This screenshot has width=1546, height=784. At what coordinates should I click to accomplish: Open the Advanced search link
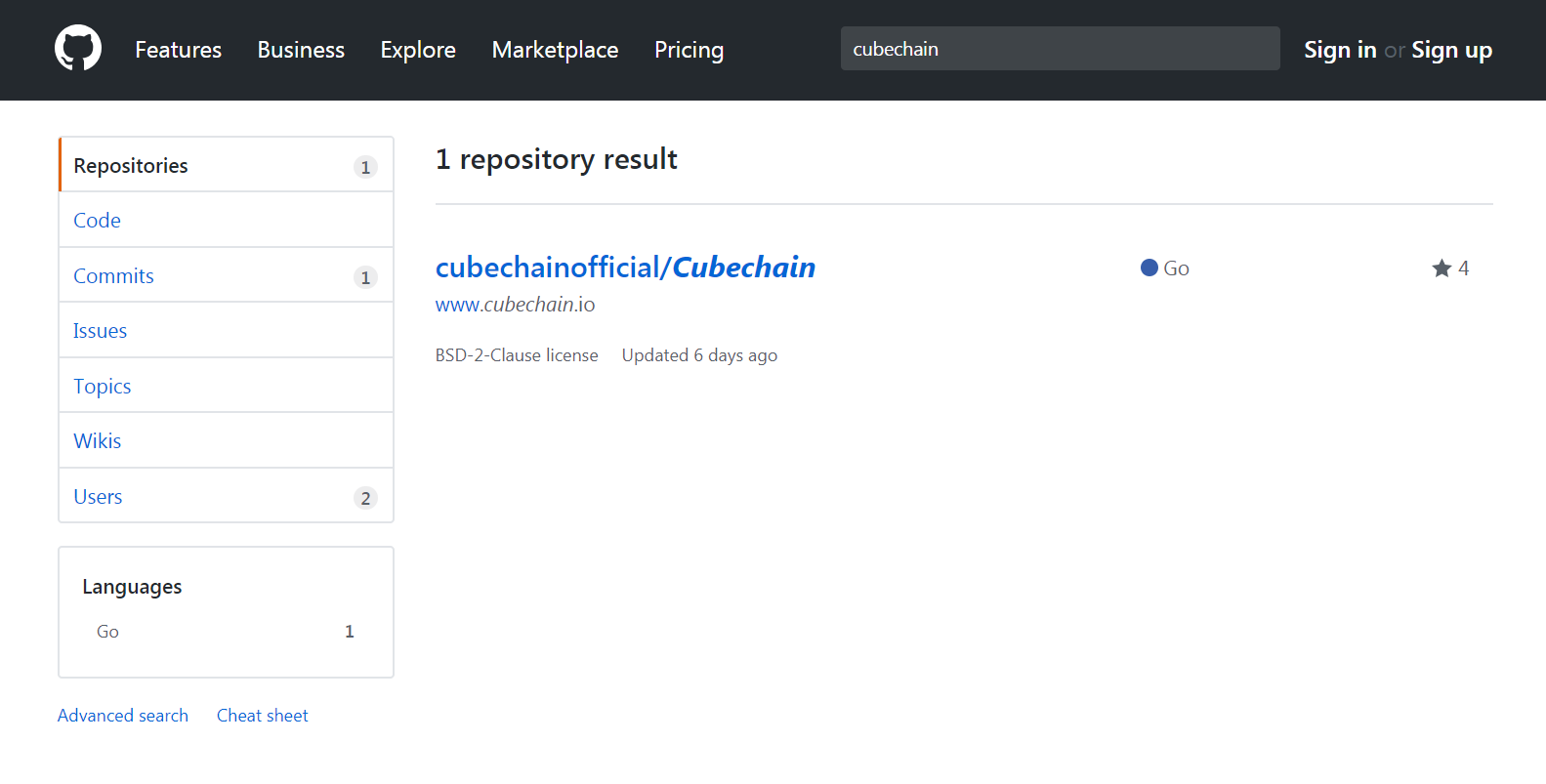(123, 716)
